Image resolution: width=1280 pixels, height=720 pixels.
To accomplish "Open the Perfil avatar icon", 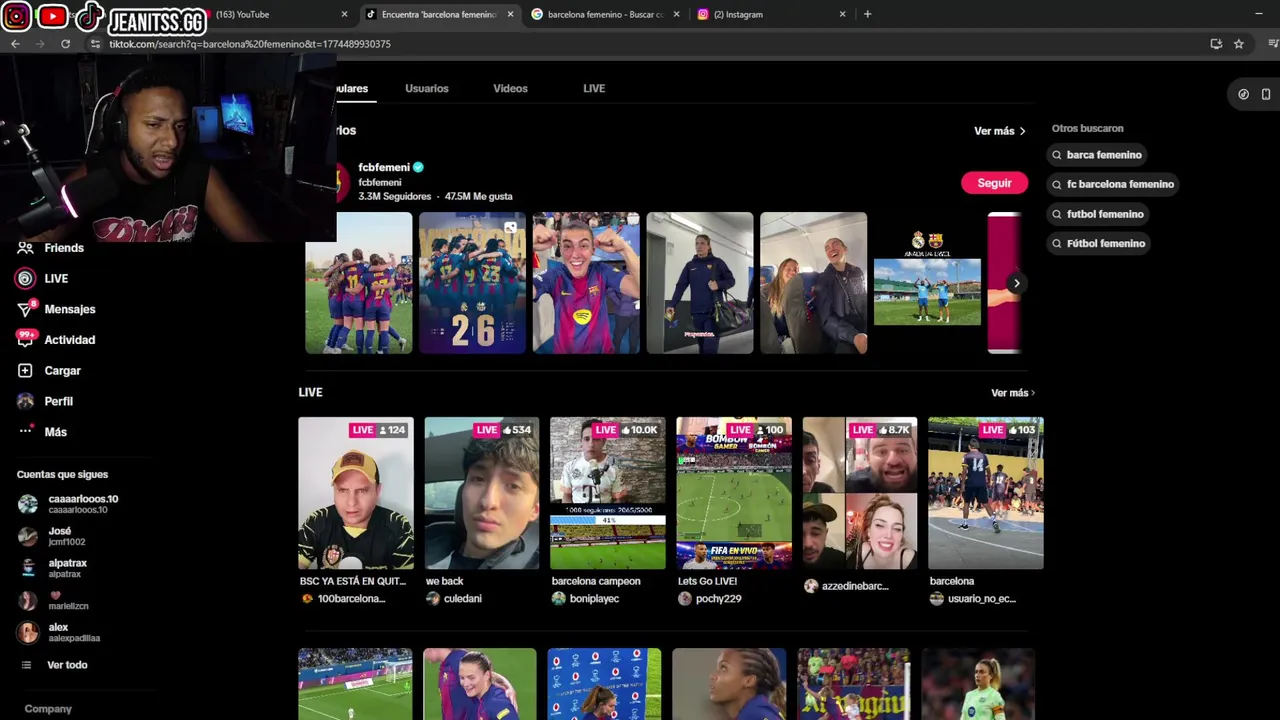I will coord(25,401).
